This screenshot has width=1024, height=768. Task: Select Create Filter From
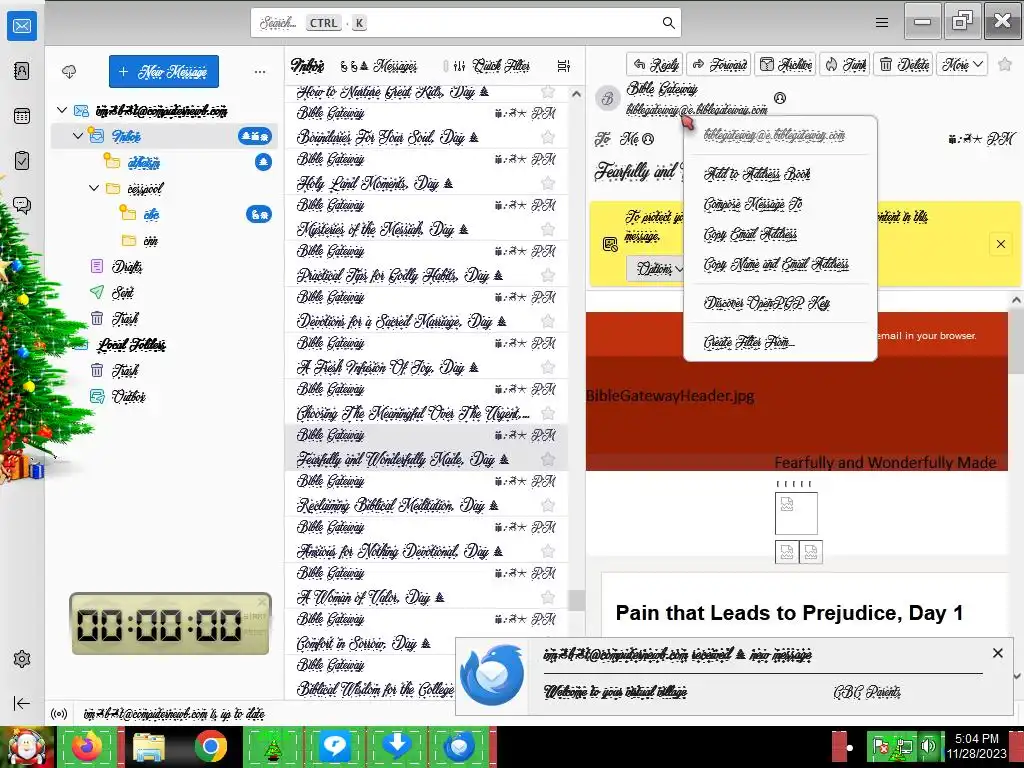pyautogui.click(x=748, y=342)
